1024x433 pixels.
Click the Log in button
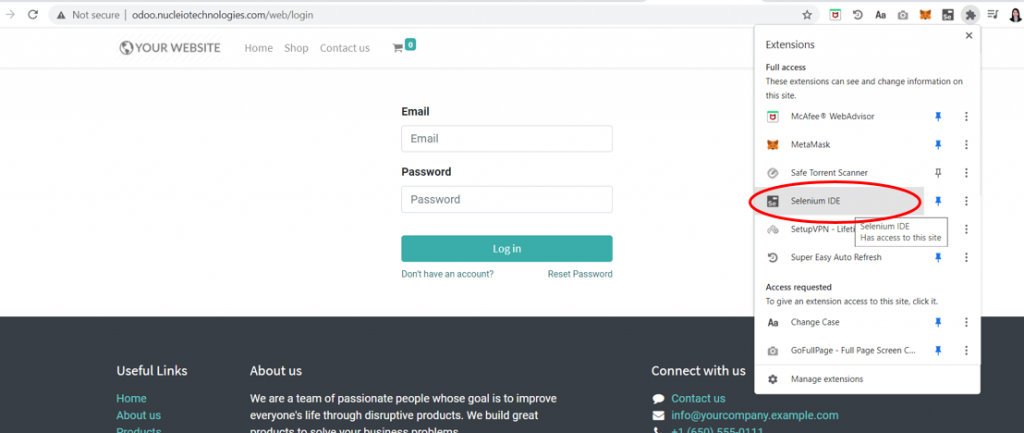[507, 249]
